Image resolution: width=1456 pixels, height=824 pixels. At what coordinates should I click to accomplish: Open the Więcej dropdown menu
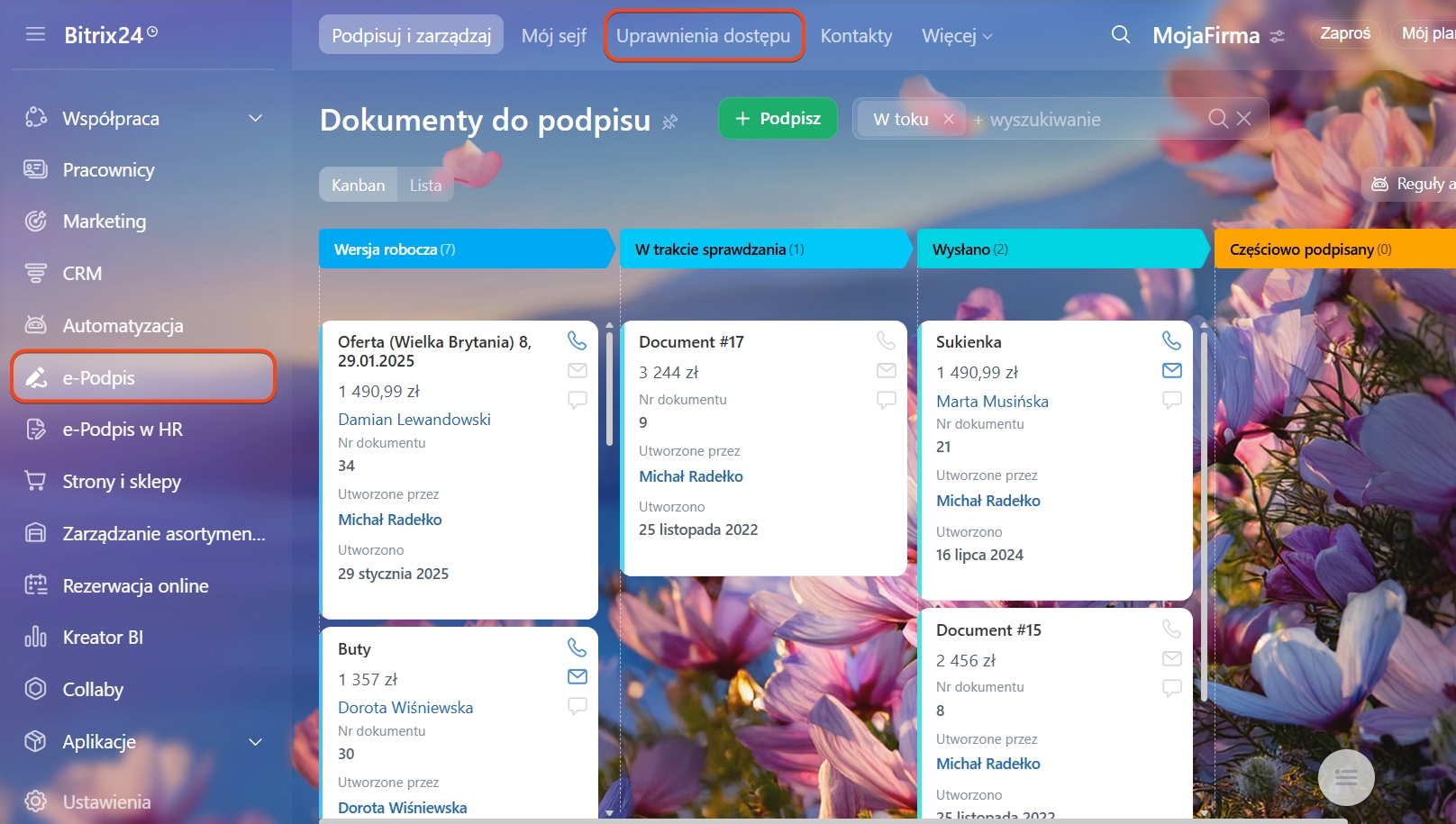pos(956,36)
